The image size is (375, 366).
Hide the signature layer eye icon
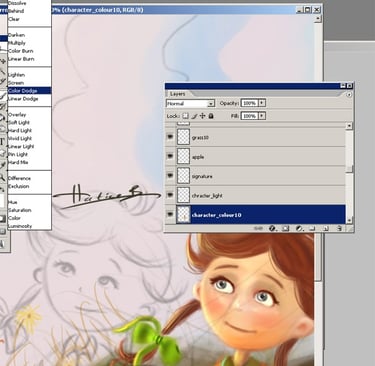(170, 176)
